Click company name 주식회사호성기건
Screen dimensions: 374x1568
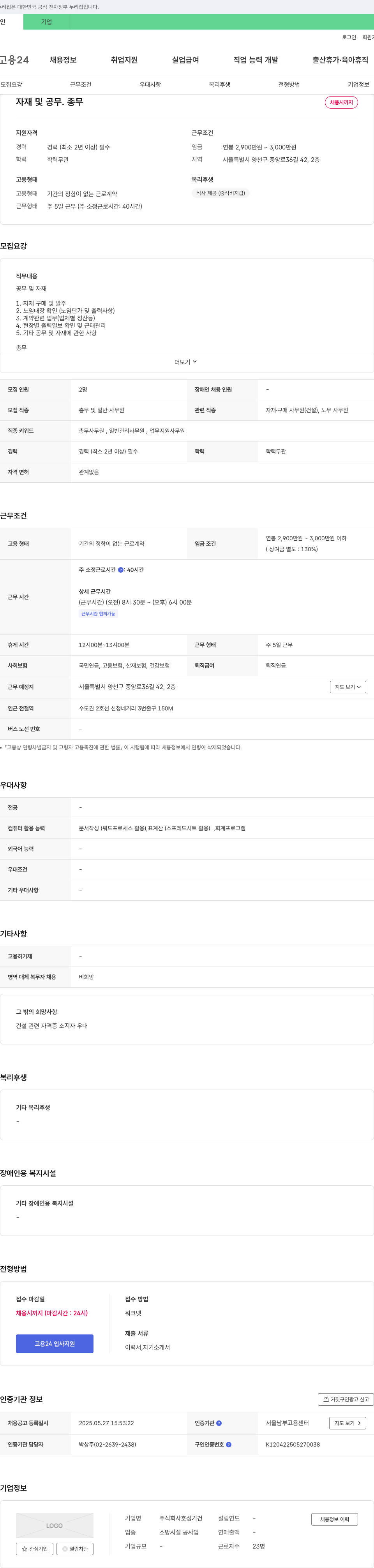180,1518
